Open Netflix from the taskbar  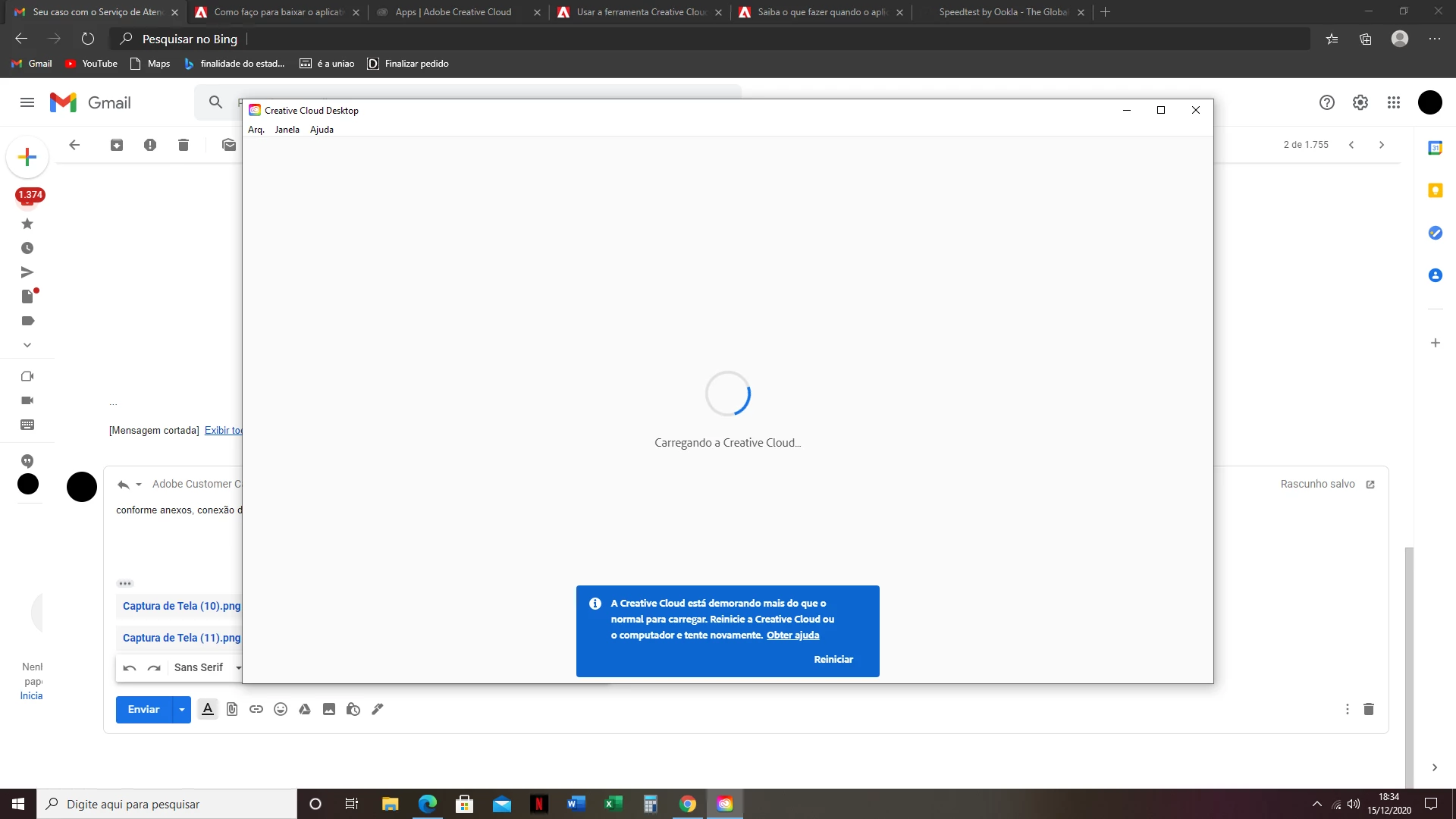[539, 804]
